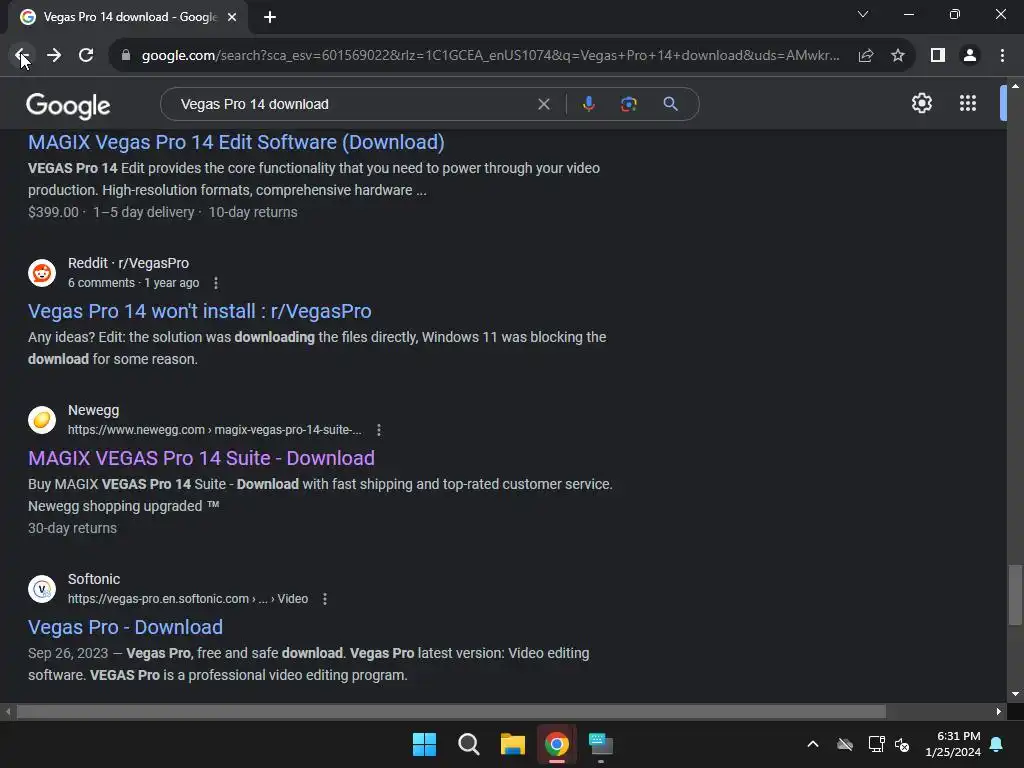The height and width of the screenshot is (768, 1024).
Task: Clear the search box with X
Action: (x=543, y=104)
